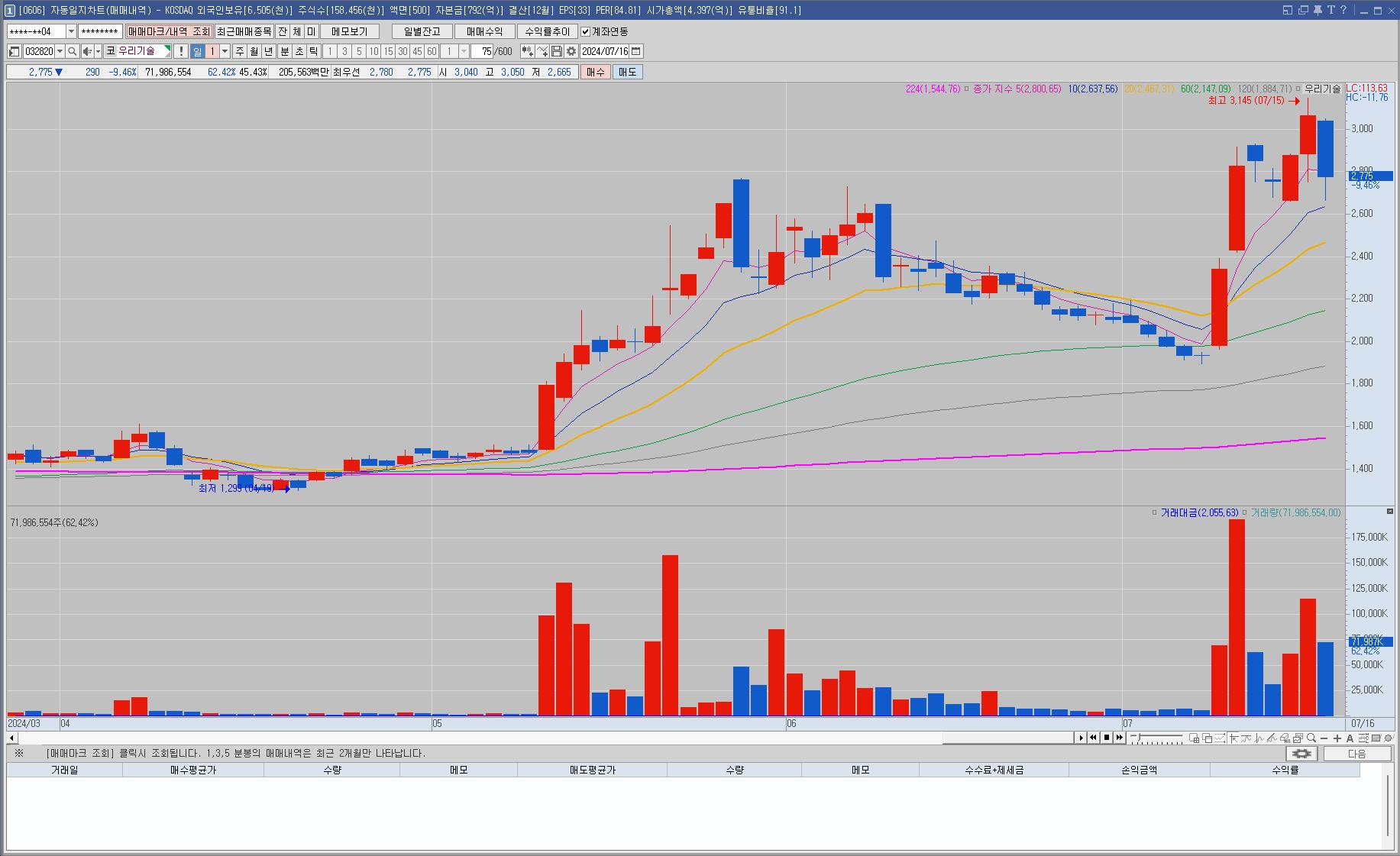Screen dimensions: 1400x856
Task: Select the 15 minute interval button
Action: coord(389,51)
